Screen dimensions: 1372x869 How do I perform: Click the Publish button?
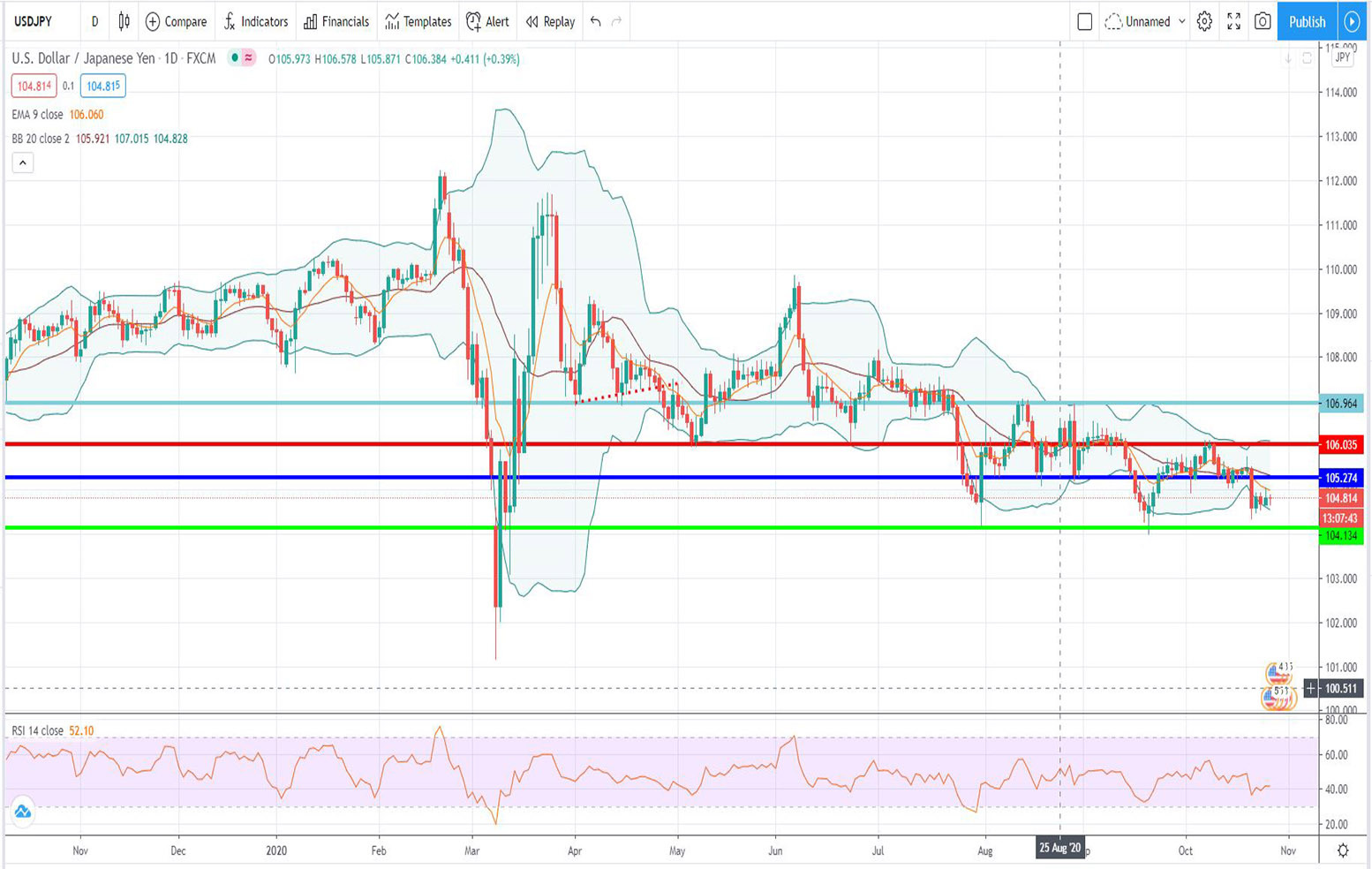tap(1307, 21)
